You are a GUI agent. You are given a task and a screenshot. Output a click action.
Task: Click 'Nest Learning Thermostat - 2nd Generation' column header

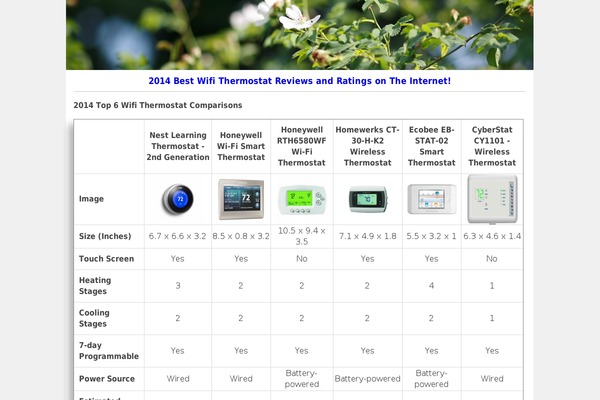(178, 146)
